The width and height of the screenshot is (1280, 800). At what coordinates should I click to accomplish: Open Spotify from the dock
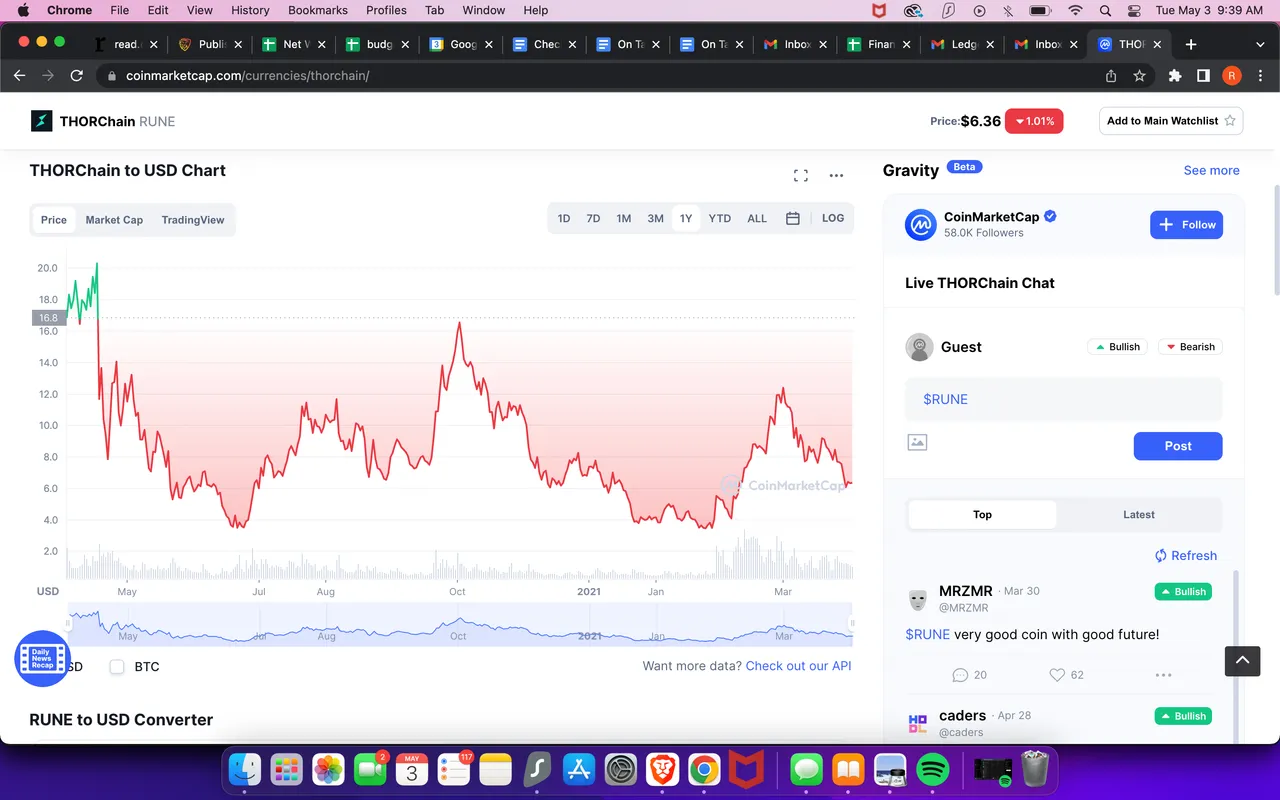point(933,769)
